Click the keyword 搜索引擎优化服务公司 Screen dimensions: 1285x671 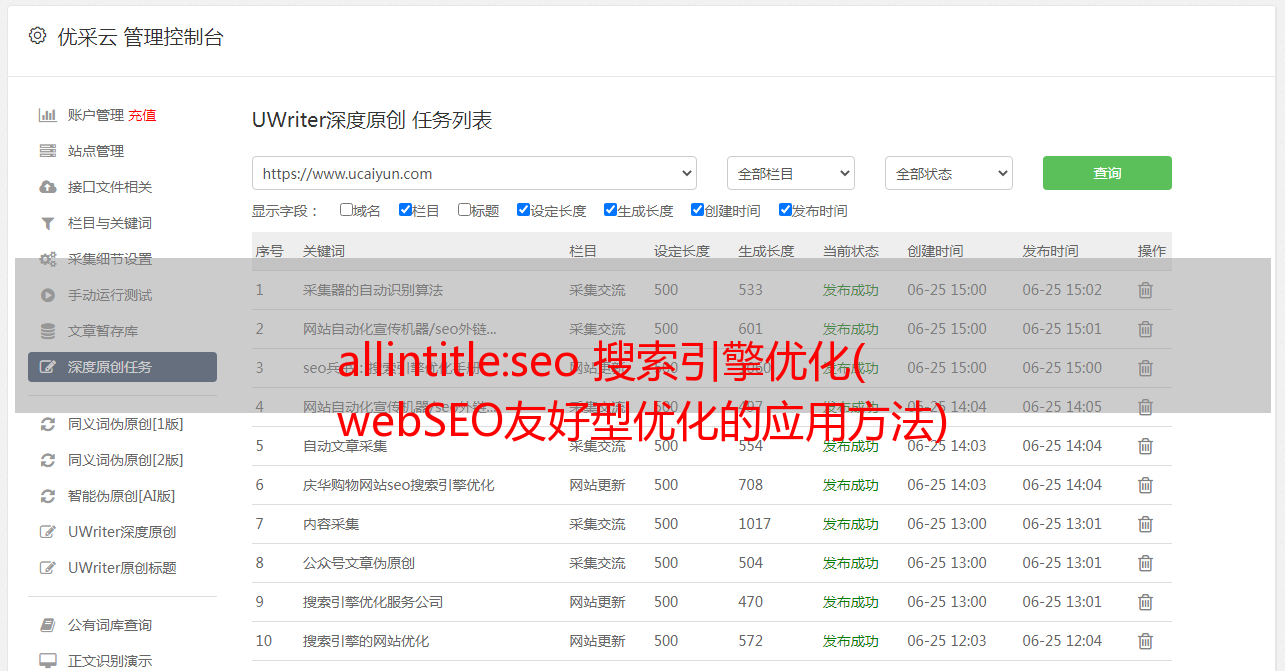373,602
